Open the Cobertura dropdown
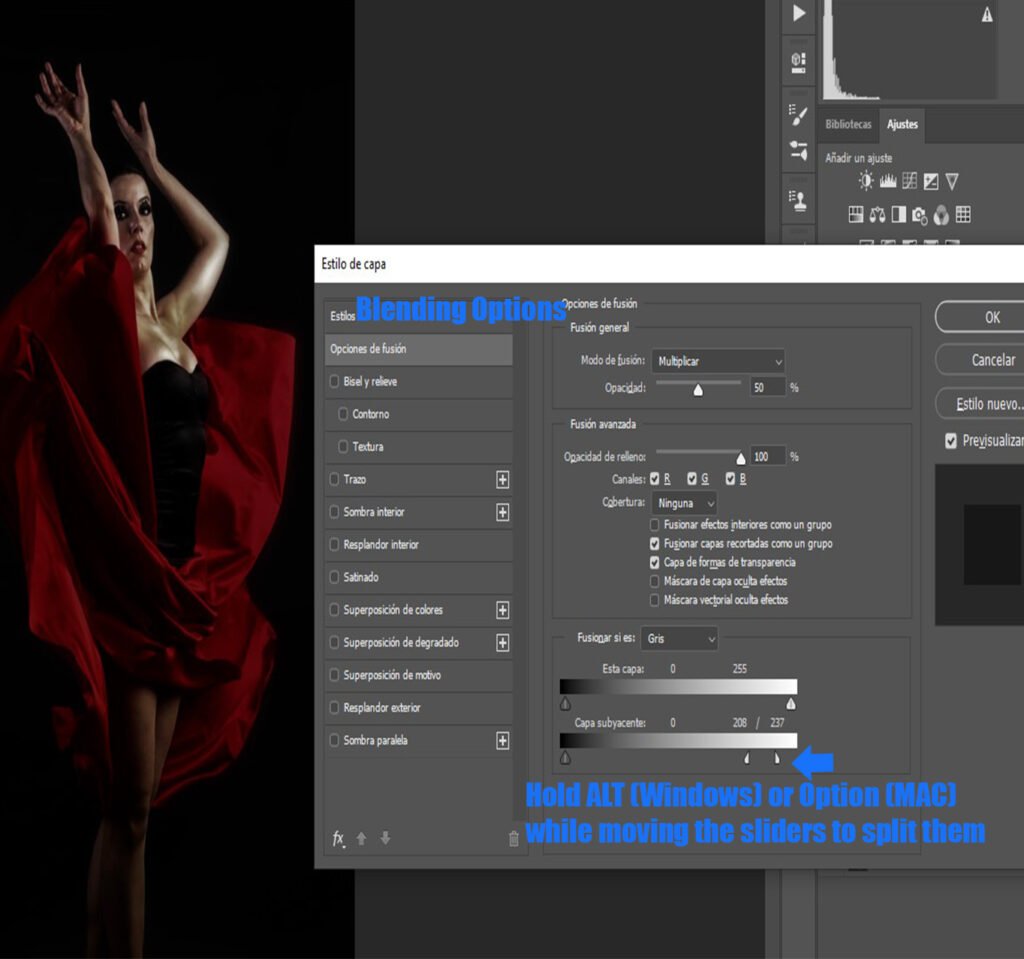 [x=685, y=503]
